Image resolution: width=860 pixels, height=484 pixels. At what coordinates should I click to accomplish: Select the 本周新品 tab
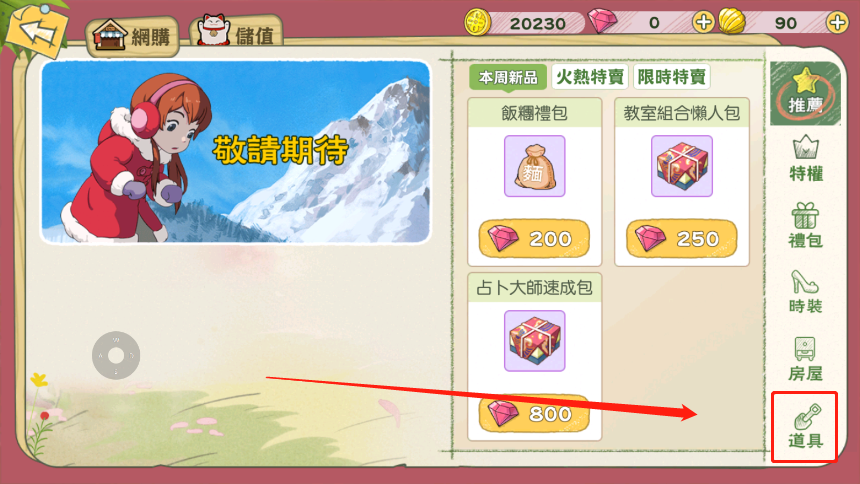(508, 77)
